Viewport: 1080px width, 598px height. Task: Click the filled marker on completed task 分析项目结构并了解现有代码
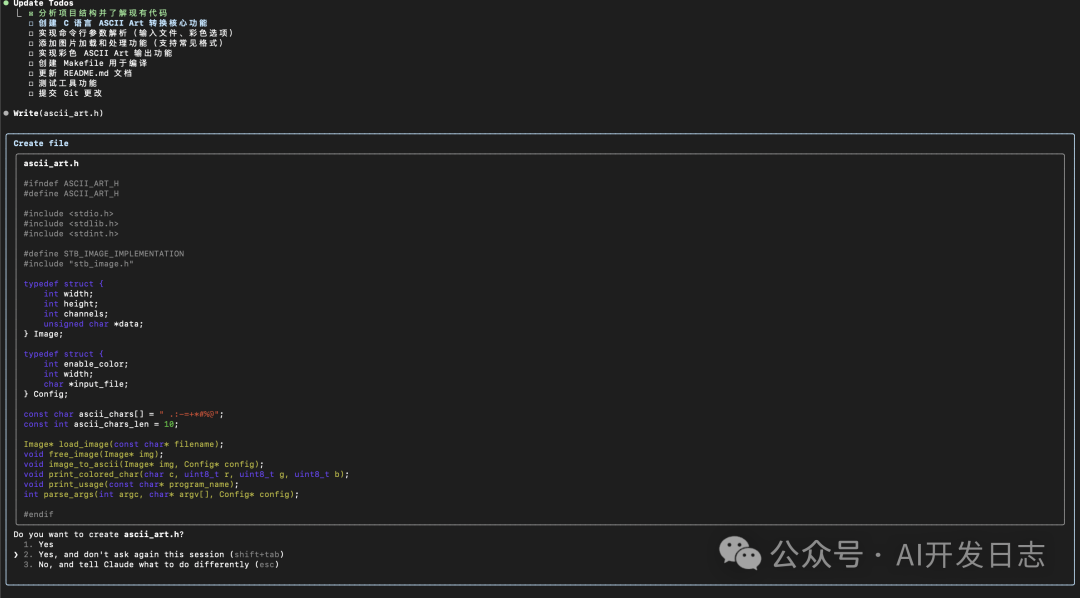click(x=30, y=13)
